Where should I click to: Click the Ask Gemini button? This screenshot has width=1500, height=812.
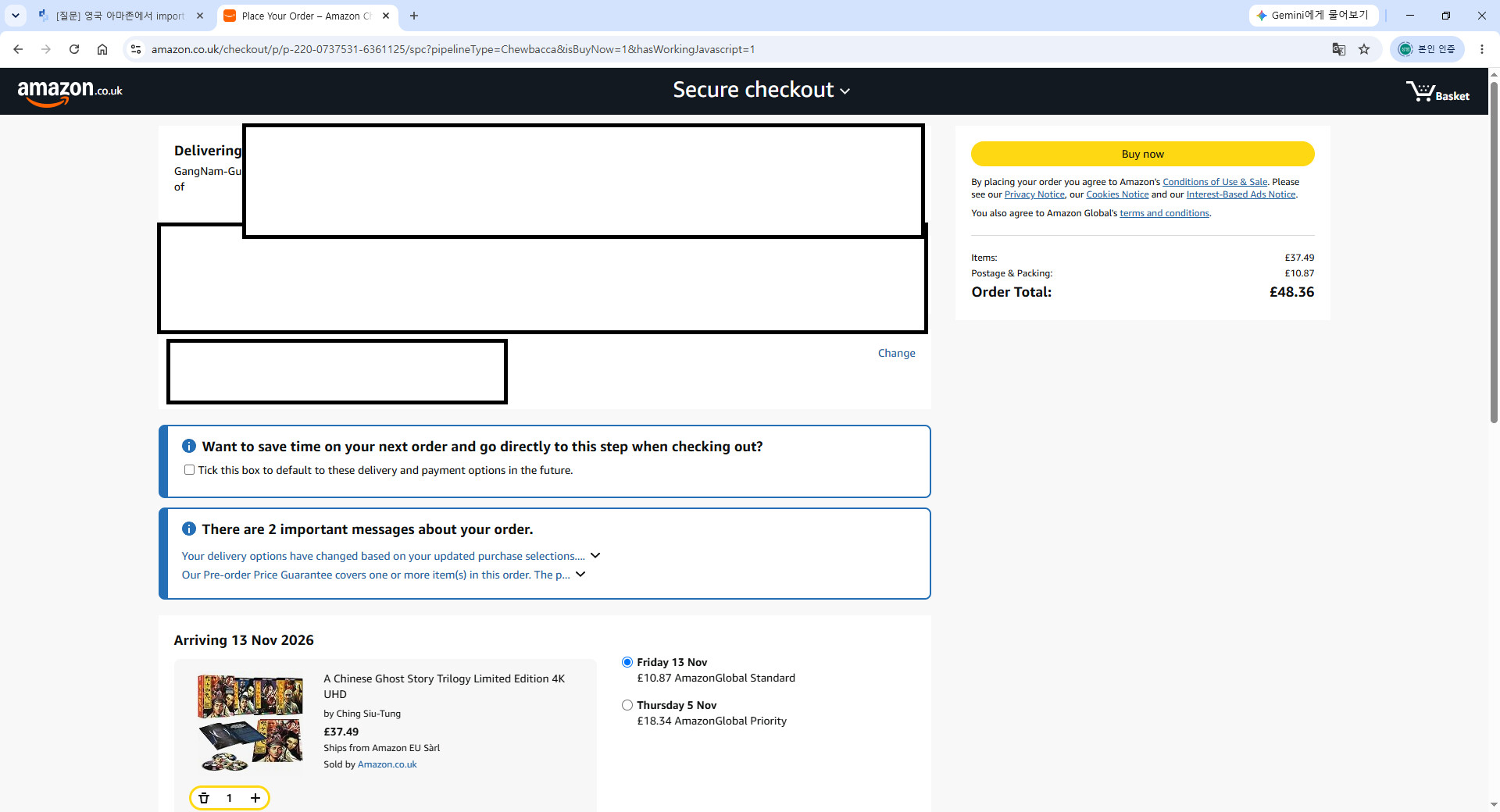pyautogui.click(x=1313, y=15)
